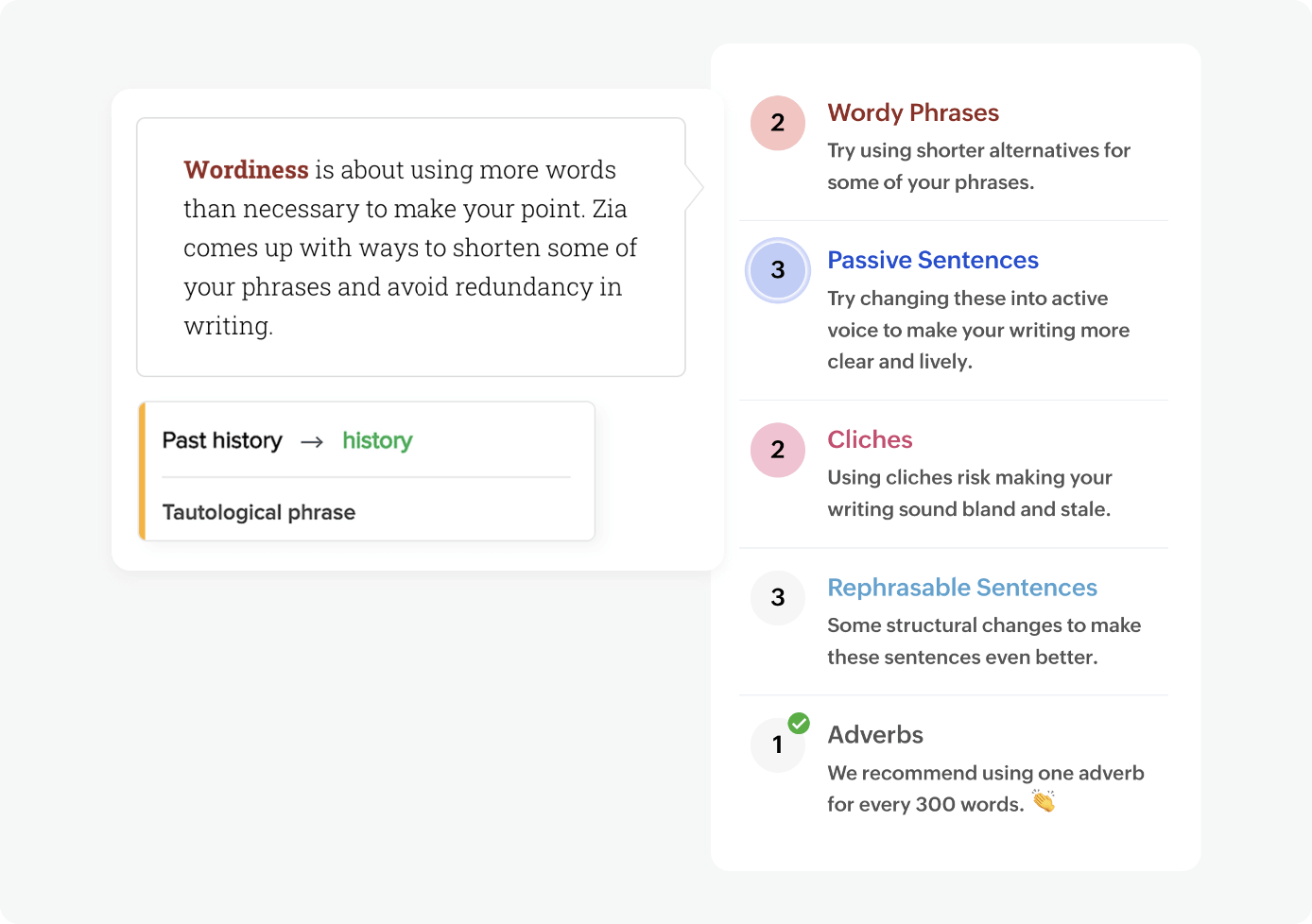This screenshot has width=1312, height=924.
Task: Open Rephrasable Sentences suggestions
Action: point(962,588)
